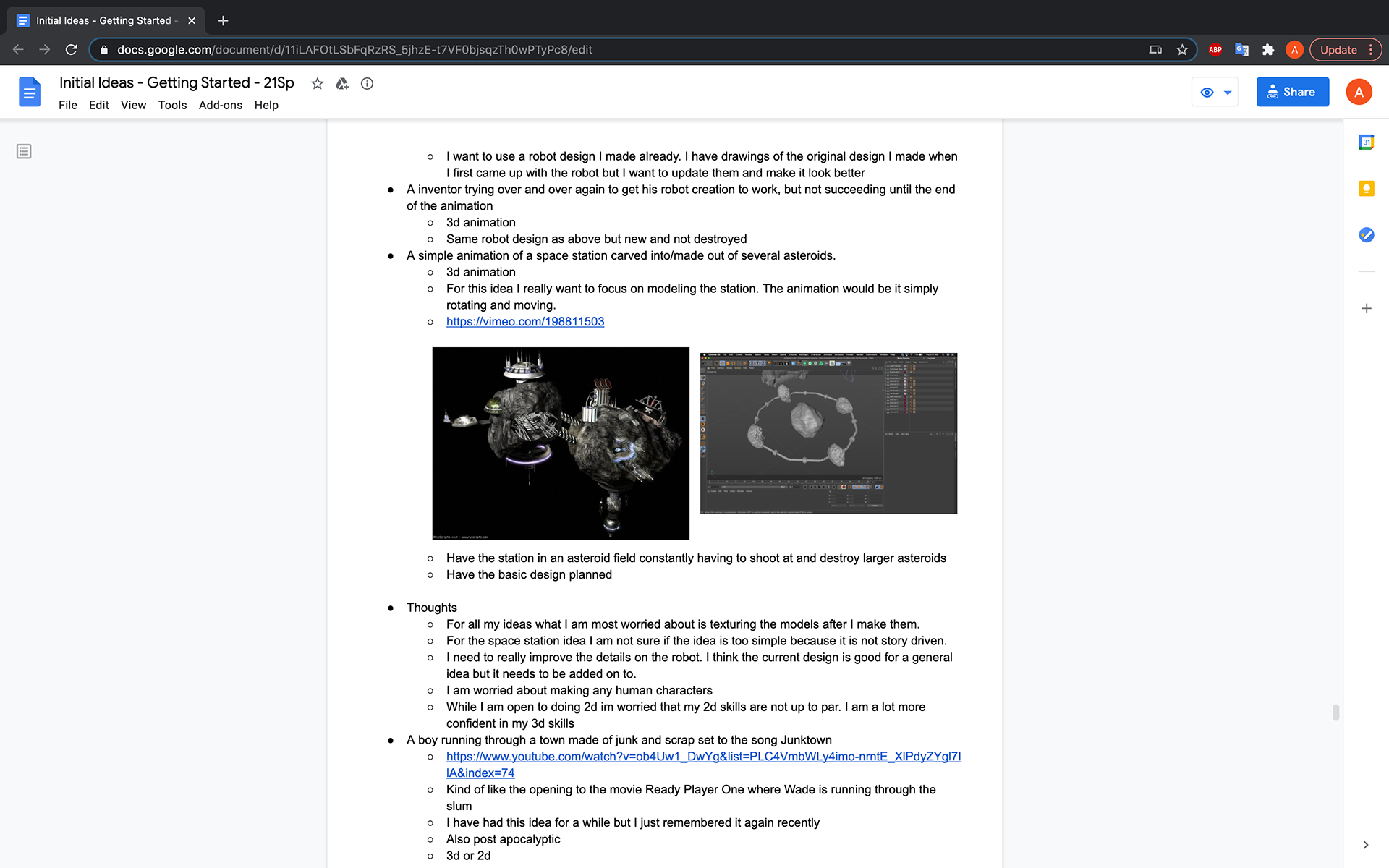
Task: Open a new browser tab
Action: [x=223, y=20]
